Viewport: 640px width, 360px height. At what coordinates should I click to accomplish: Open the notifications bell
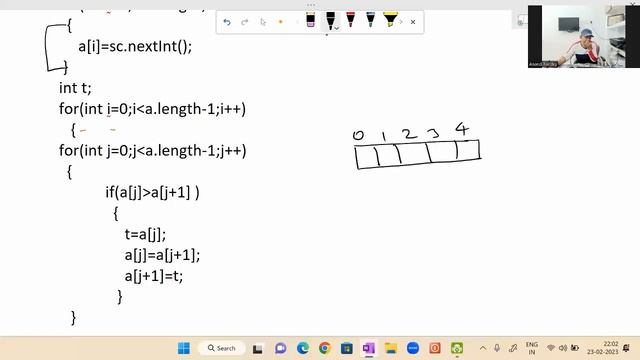coord(627,348)
